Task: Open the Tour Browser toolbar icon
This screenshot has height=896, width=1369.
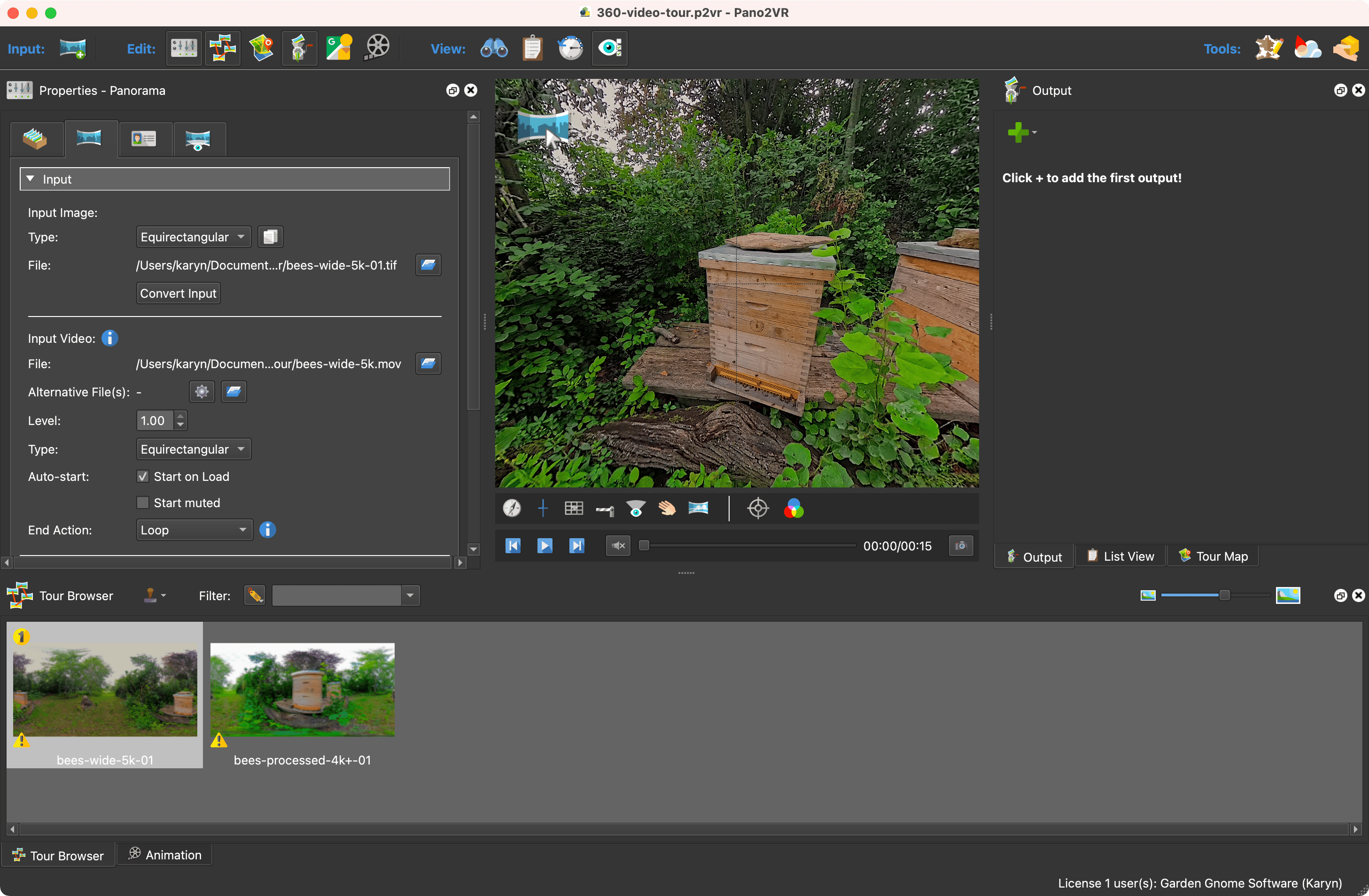Action: pos(223,48)
